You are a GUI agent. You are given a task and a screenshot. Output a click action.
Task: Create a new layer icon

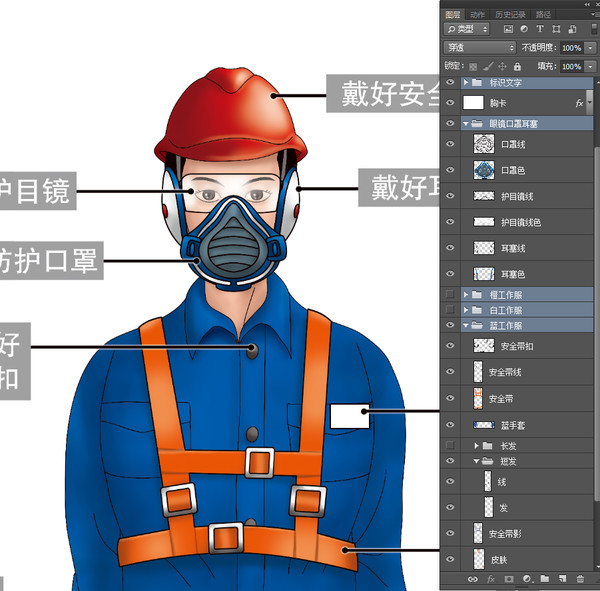click(562, 579)
